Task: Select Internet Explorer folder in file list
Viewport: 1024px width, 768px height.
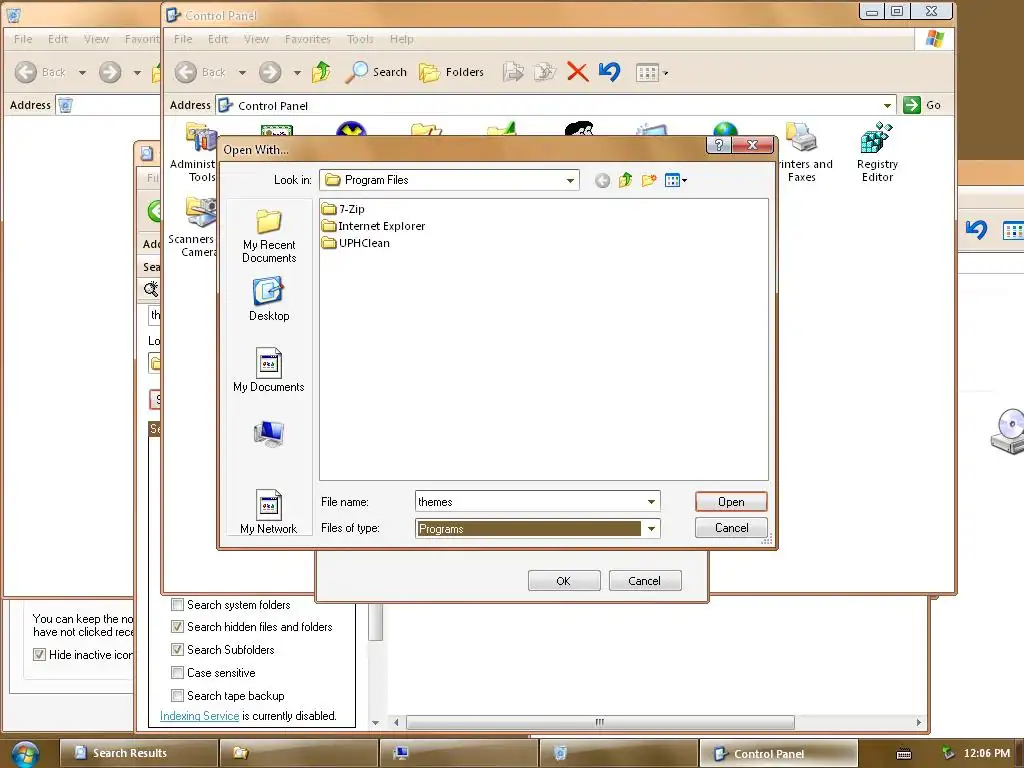Action: click(374, 226)
